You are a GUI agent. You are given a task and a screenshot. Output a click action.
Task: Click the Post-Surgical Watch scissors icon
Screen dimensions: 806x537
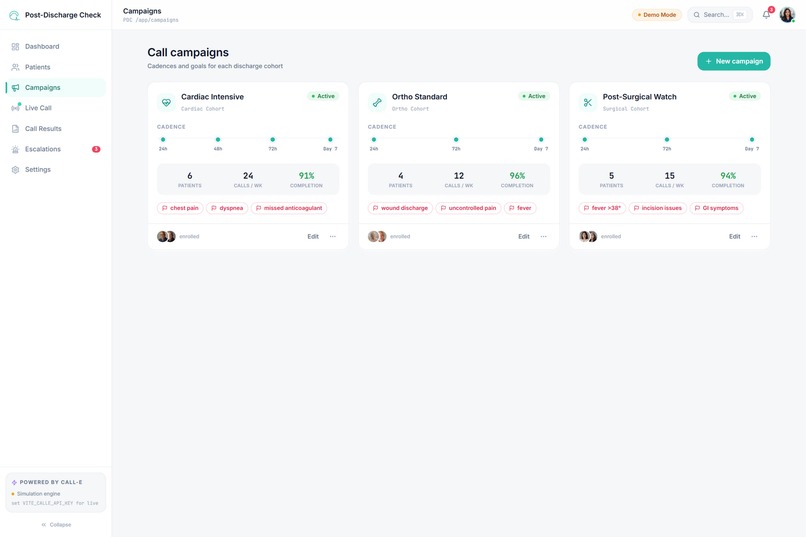click(x=588, y=102)
